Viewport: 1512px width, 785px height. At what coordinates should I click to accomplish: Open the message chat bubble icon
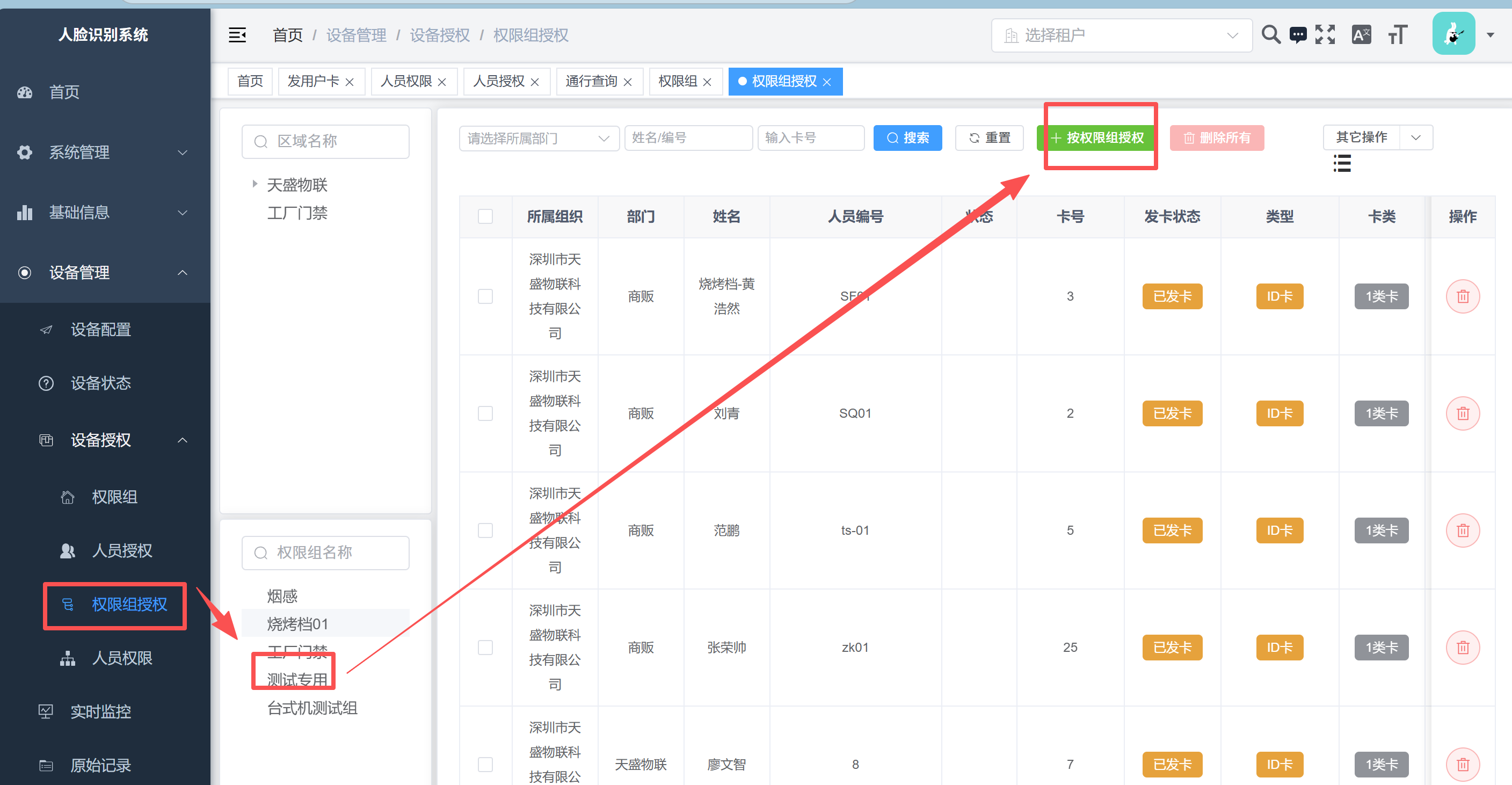pos(1298,35)
